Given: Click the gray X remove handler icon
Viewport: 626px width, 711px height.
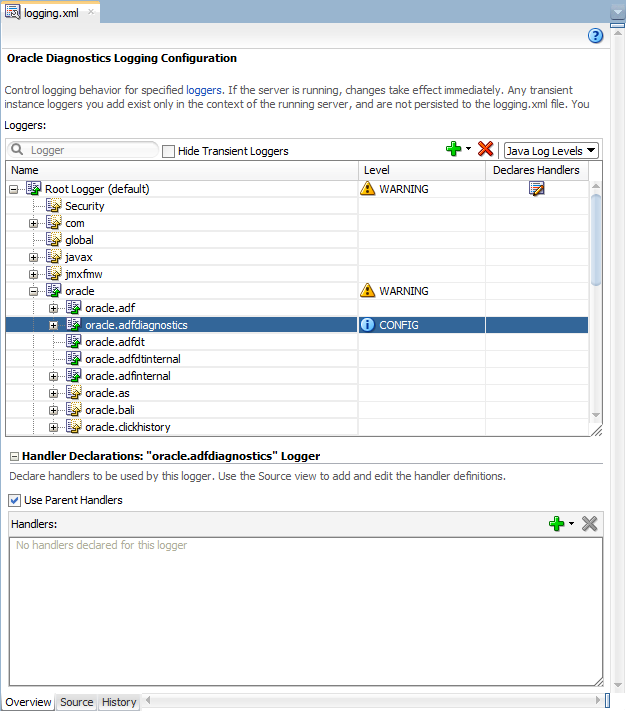Looking at the screenshot, I should (x=589, y=524).
